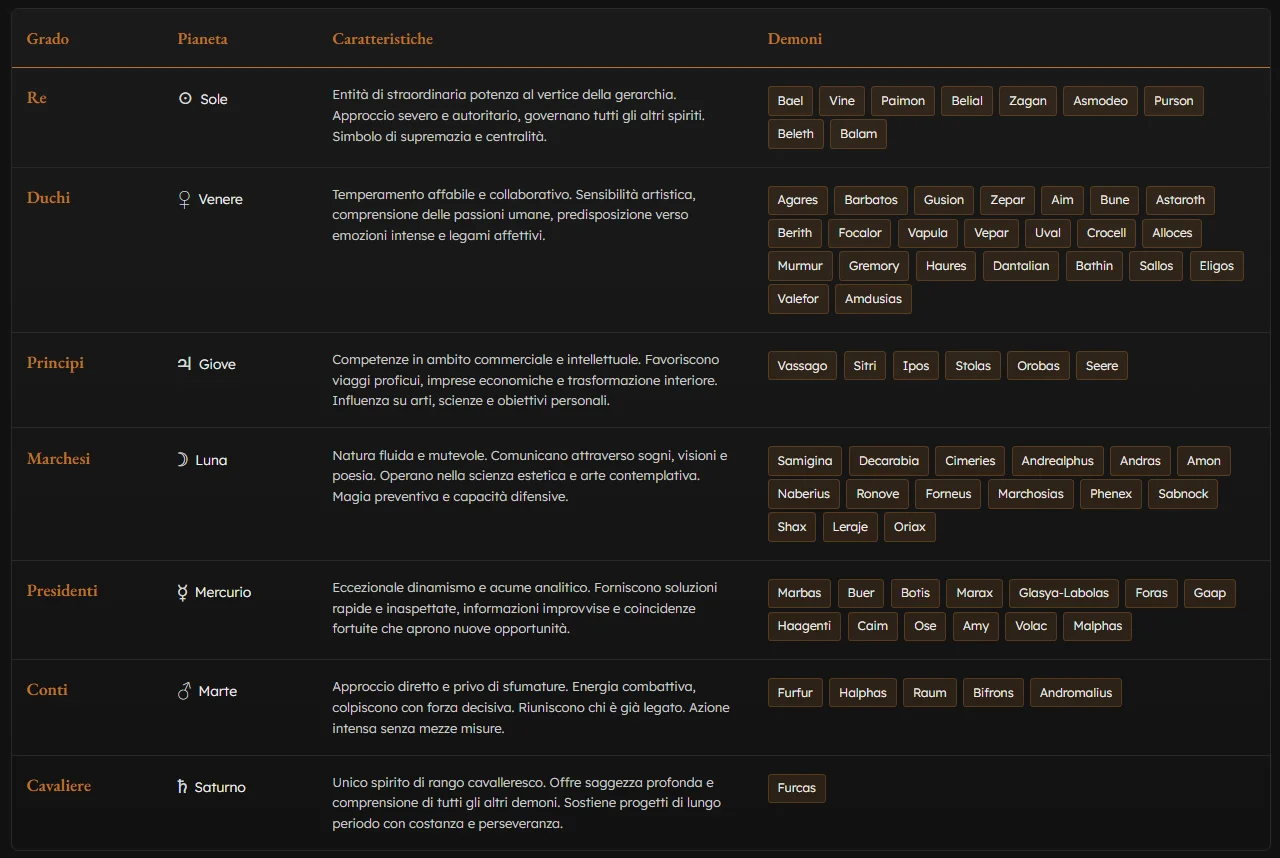Click the Marchesi rank label

point(59,459)
